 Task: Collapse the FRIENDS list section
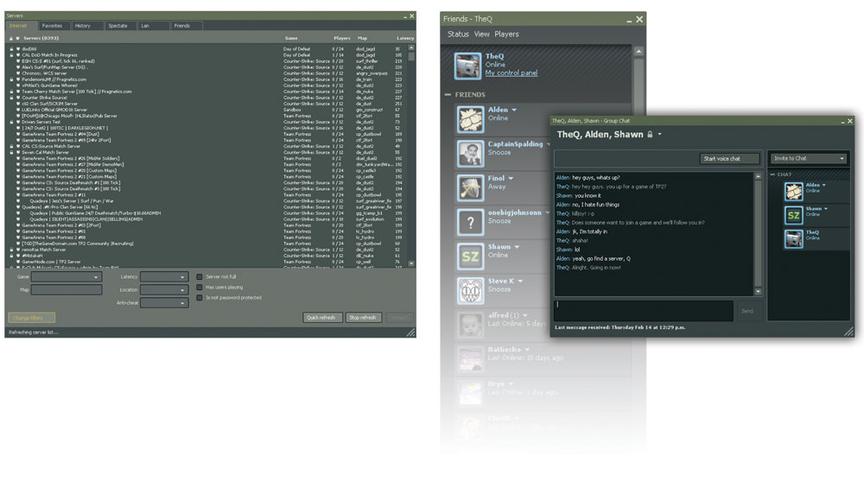pyautogui.click(x=448, y=95)
